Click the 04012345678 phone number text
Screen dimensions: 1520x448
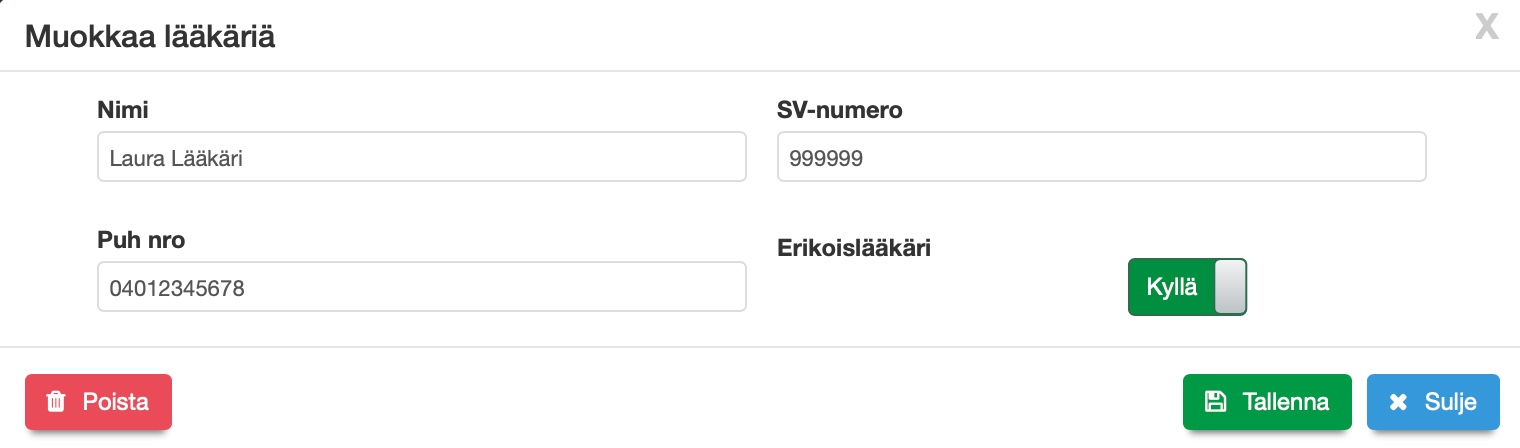coord(178,289)
